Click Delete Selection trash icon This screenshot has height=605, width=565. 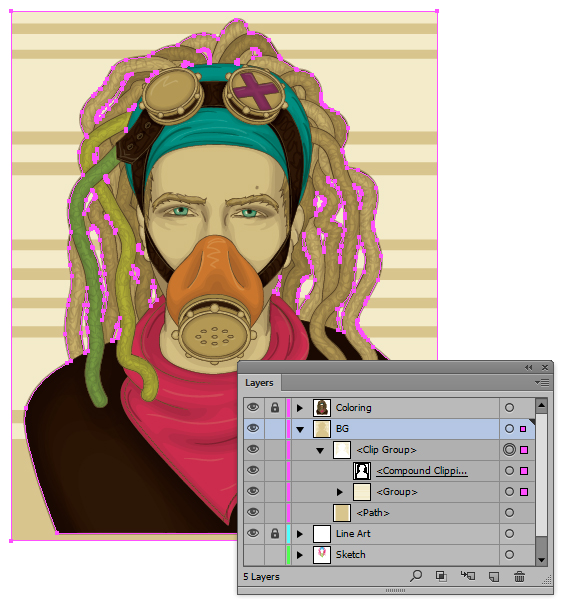pos(519,576)
